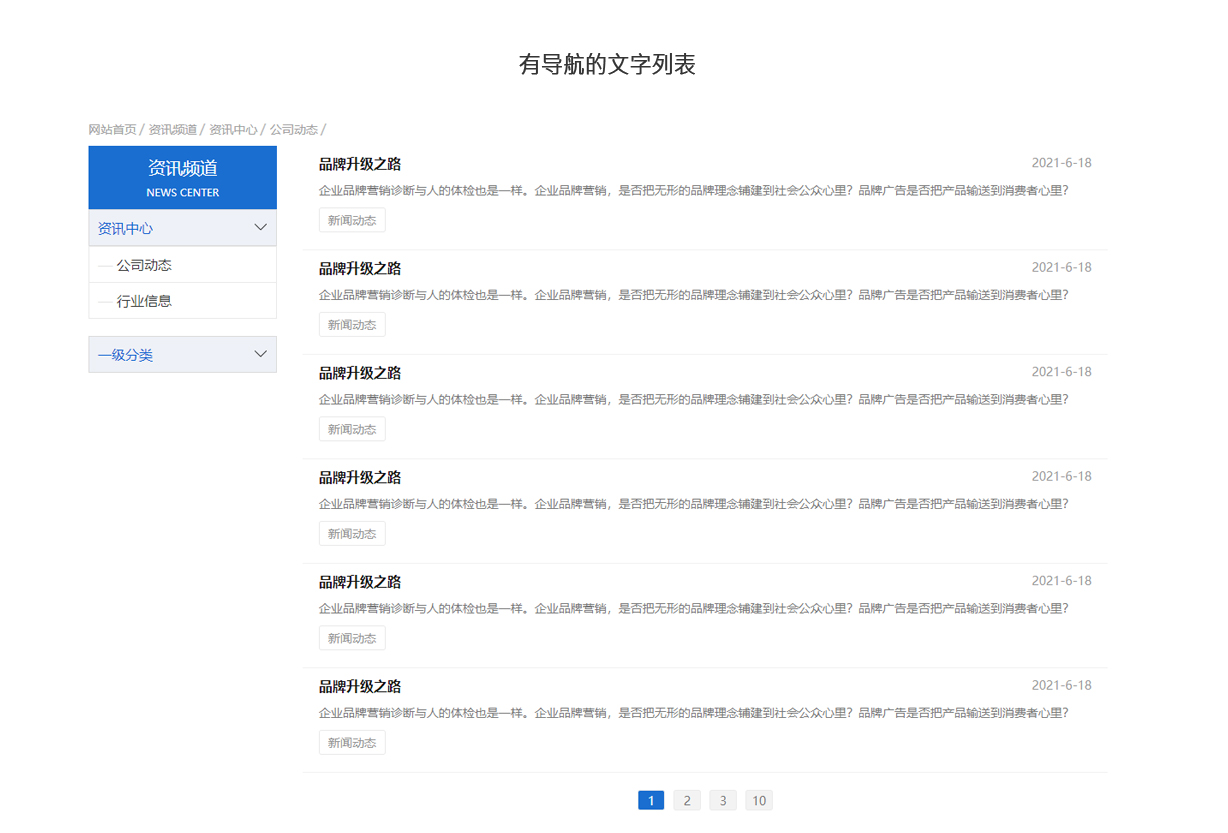The height and width of the screenshot is (833, 1228).
Task: Go to page 3 in pagination
Action: (x=723, y=800)
